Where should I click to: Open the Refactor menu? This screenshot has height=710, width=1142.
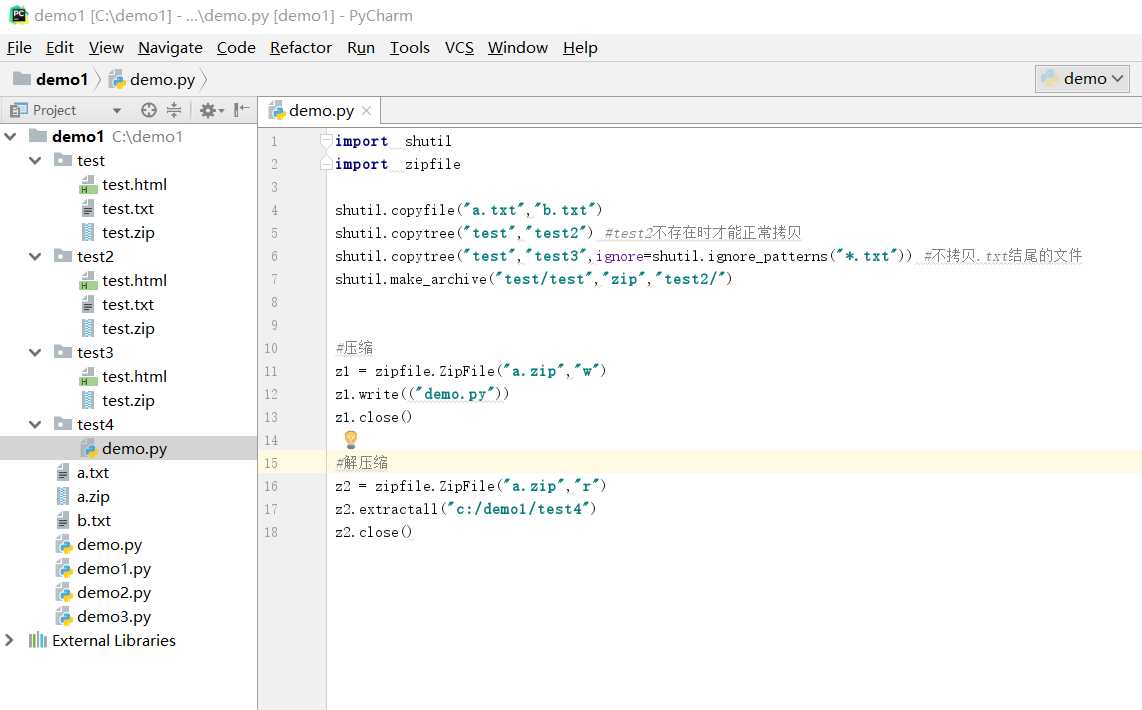click(301, 47)
